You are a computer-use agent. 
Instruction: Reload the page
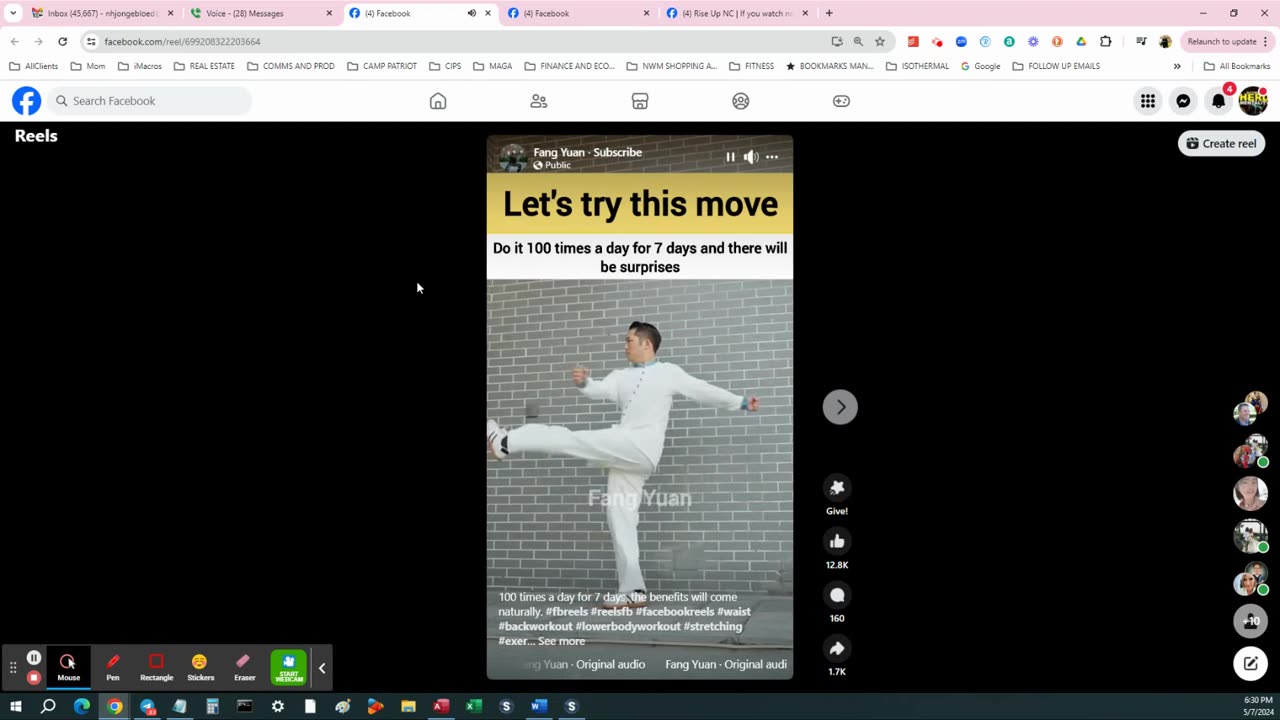[x=62, y=41]
